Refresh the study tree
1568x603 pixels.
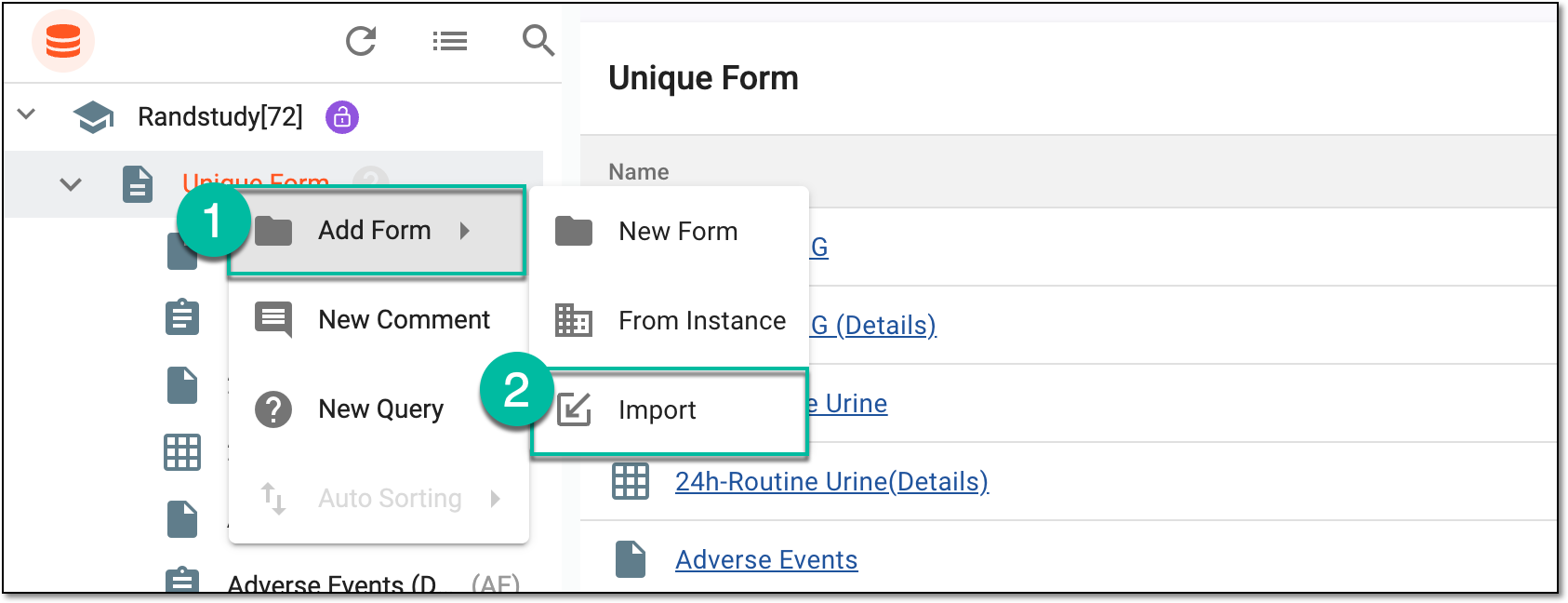(361, 41)
